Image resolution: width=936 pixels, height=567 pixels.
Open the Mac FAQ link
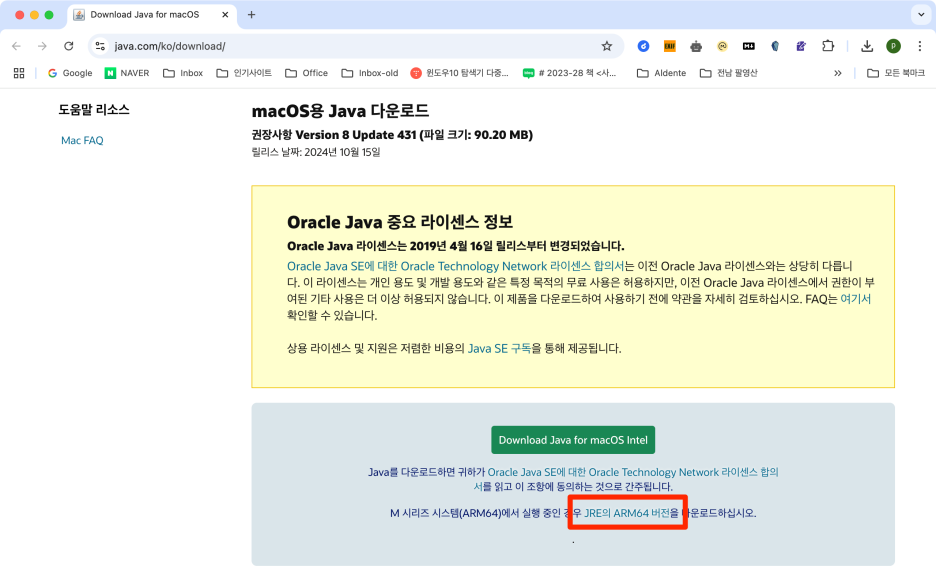click(x=82, y=140)
